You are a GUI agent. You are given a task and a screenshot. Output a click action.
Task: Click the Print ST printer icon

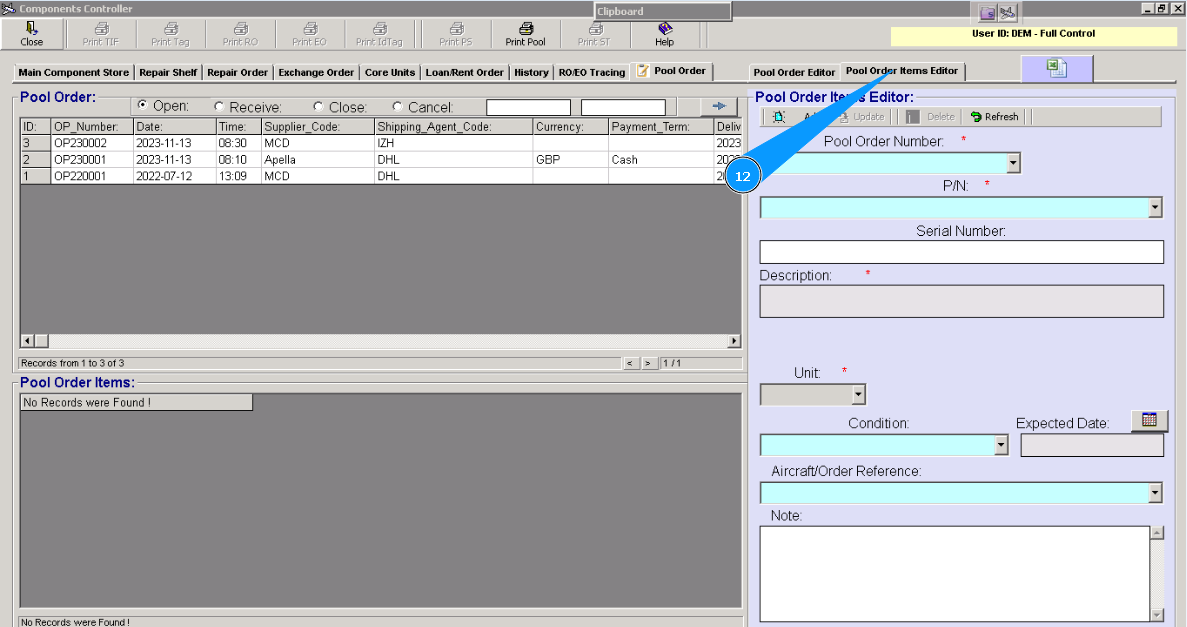tap(595, 29)
